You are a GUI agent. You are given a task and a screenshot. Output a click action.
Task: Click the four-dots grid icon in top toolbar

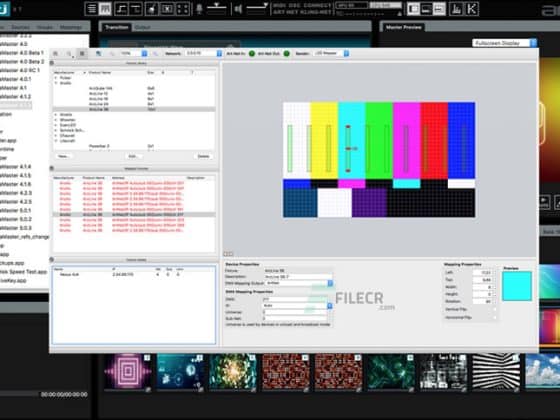[x=182, y=9]
